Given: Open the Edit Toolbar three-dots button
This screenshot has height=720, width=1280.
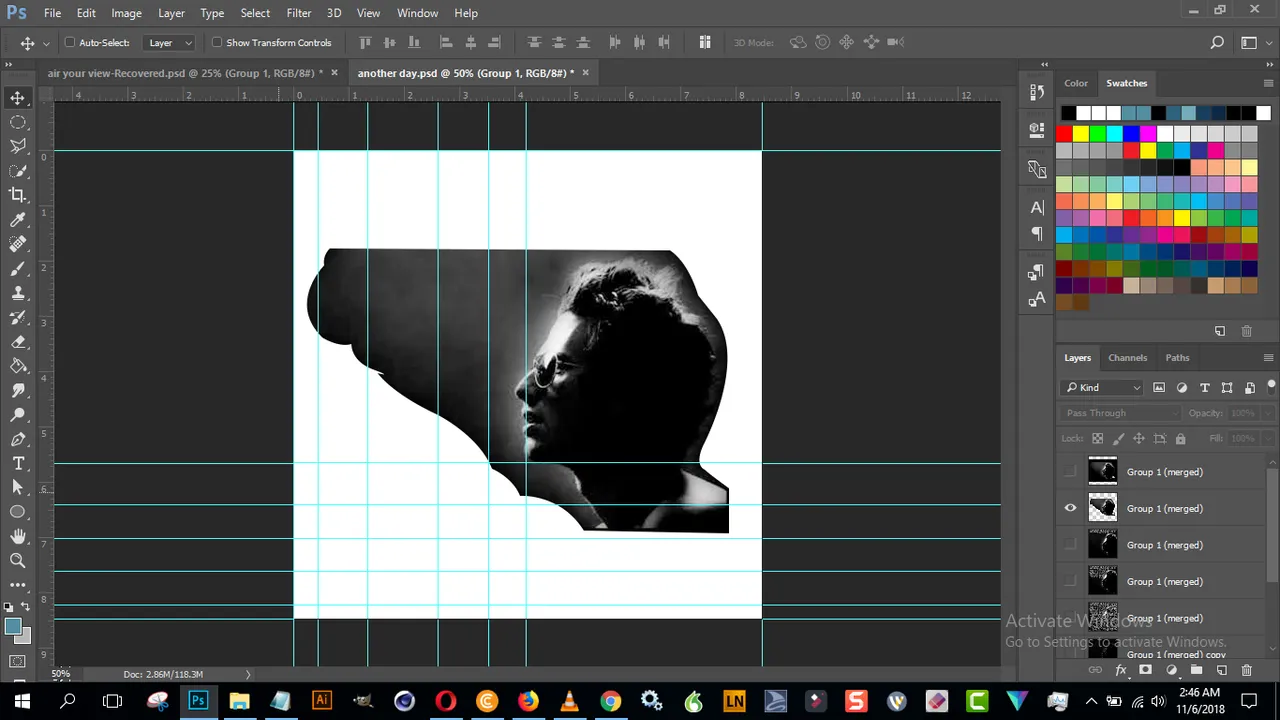Looking at the screenshot, I should click(x=18, y=585).
